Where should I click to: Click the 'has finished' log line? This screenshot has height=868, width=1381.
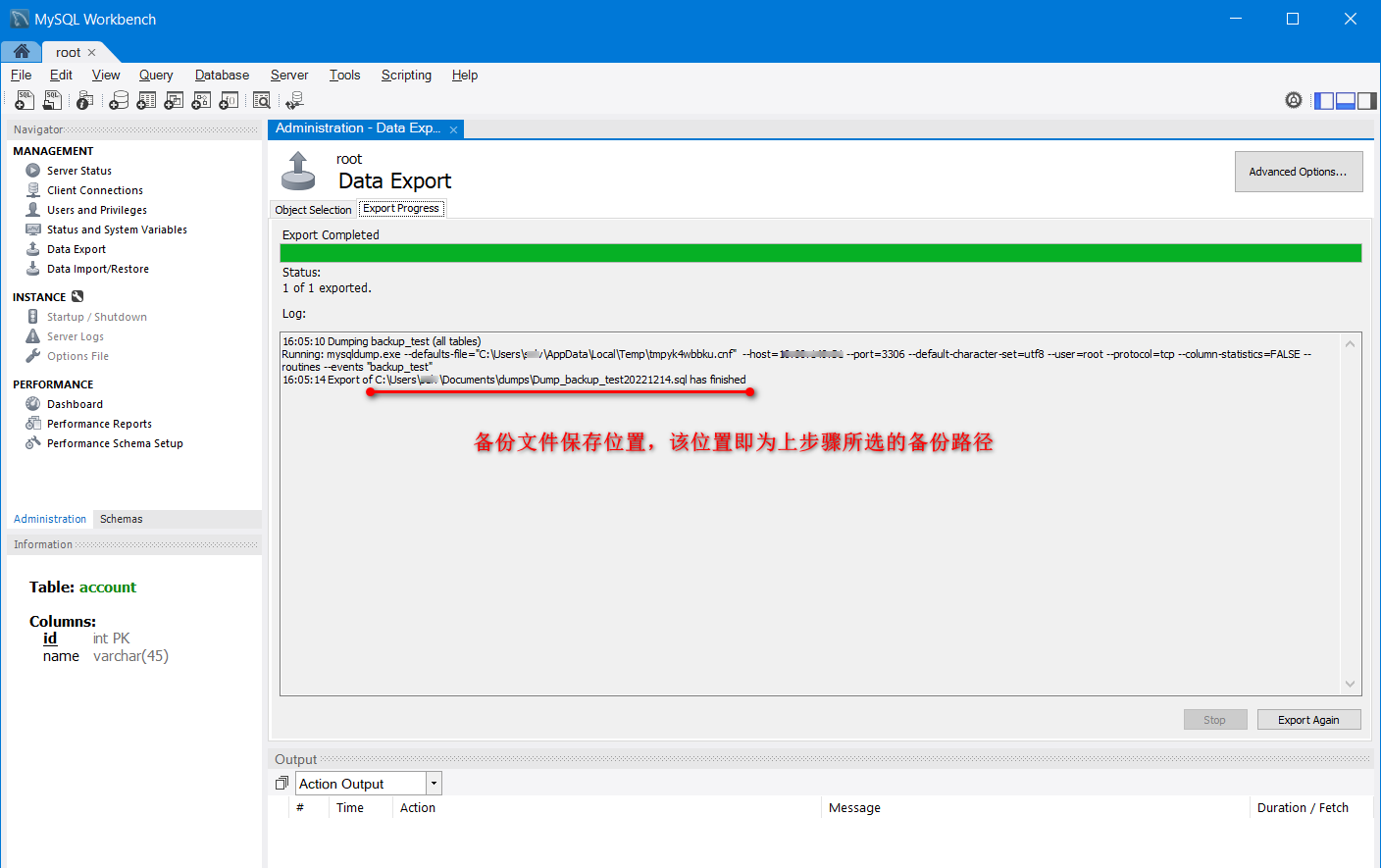[514, 380]
